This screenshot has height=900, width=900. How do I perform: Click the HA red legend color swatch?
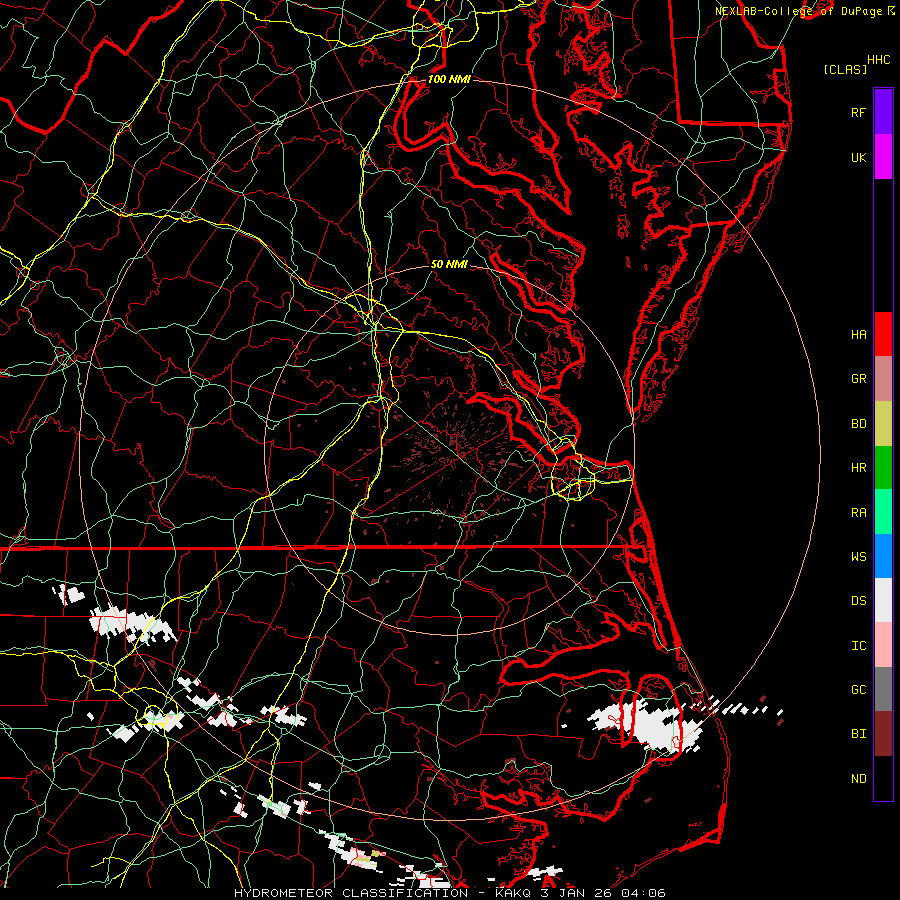coord(883,334)
